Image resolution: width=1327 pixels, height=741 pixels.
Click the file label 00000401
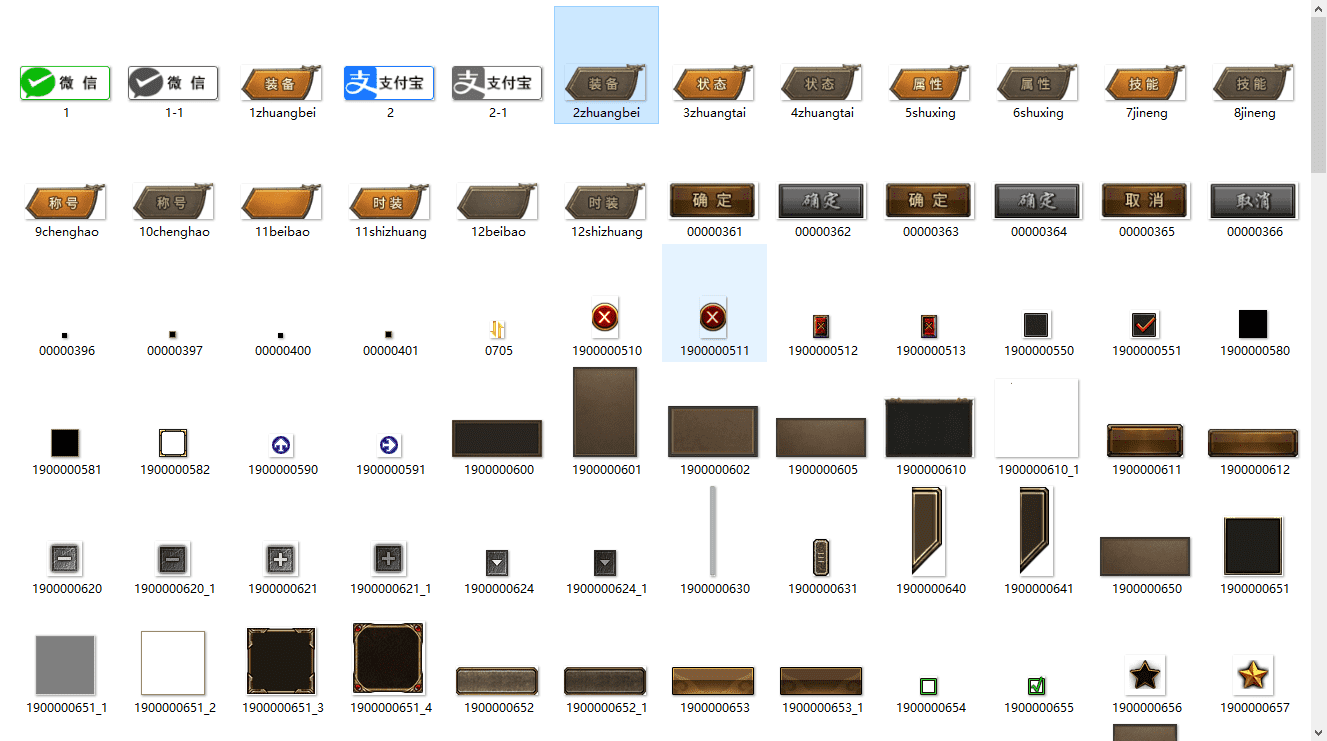pyautogui.click(x=391, y=351)
